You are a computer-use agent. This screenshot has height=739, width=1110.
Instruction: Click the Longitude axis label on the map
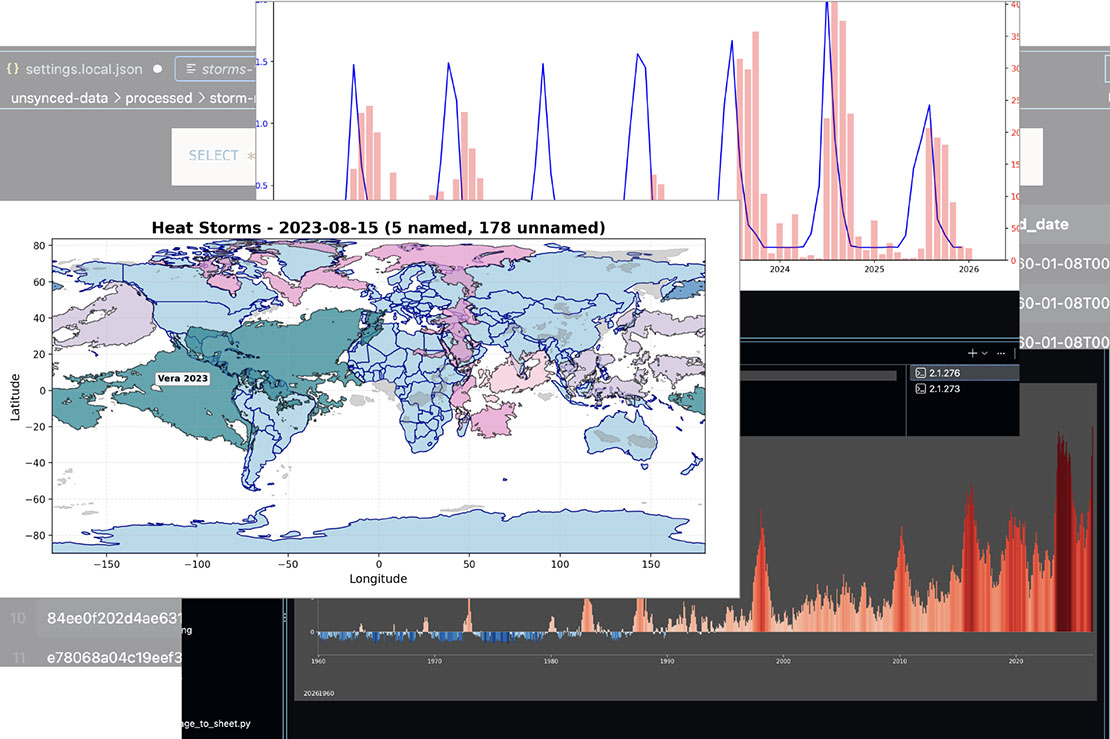[x=378, y=578]
